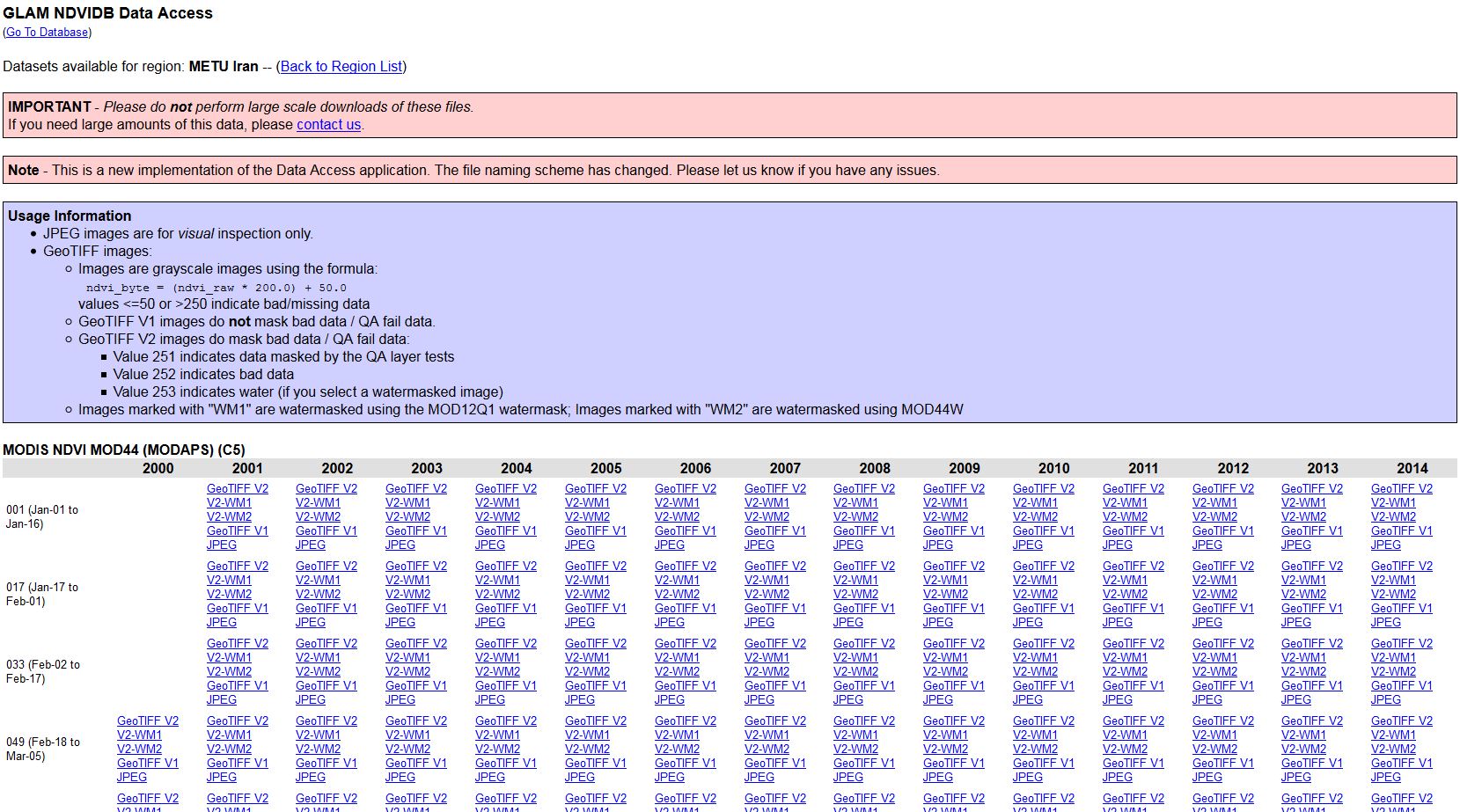
Task: Download GeoTIFF V2 for 2001 period 001
Action: [x=237, y=489]
